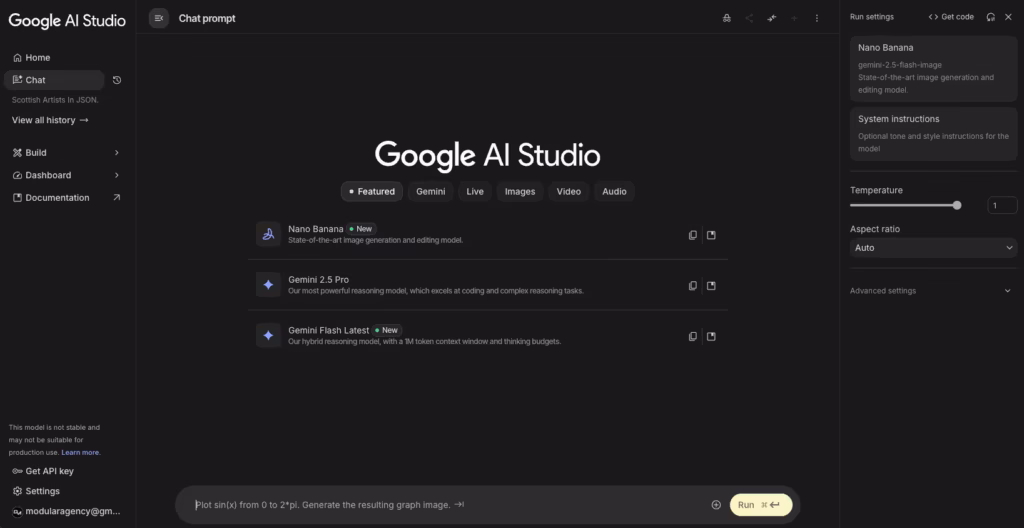1024x528 pixels.
Task: Click the Get code button
Action: [x=952, y=17]
